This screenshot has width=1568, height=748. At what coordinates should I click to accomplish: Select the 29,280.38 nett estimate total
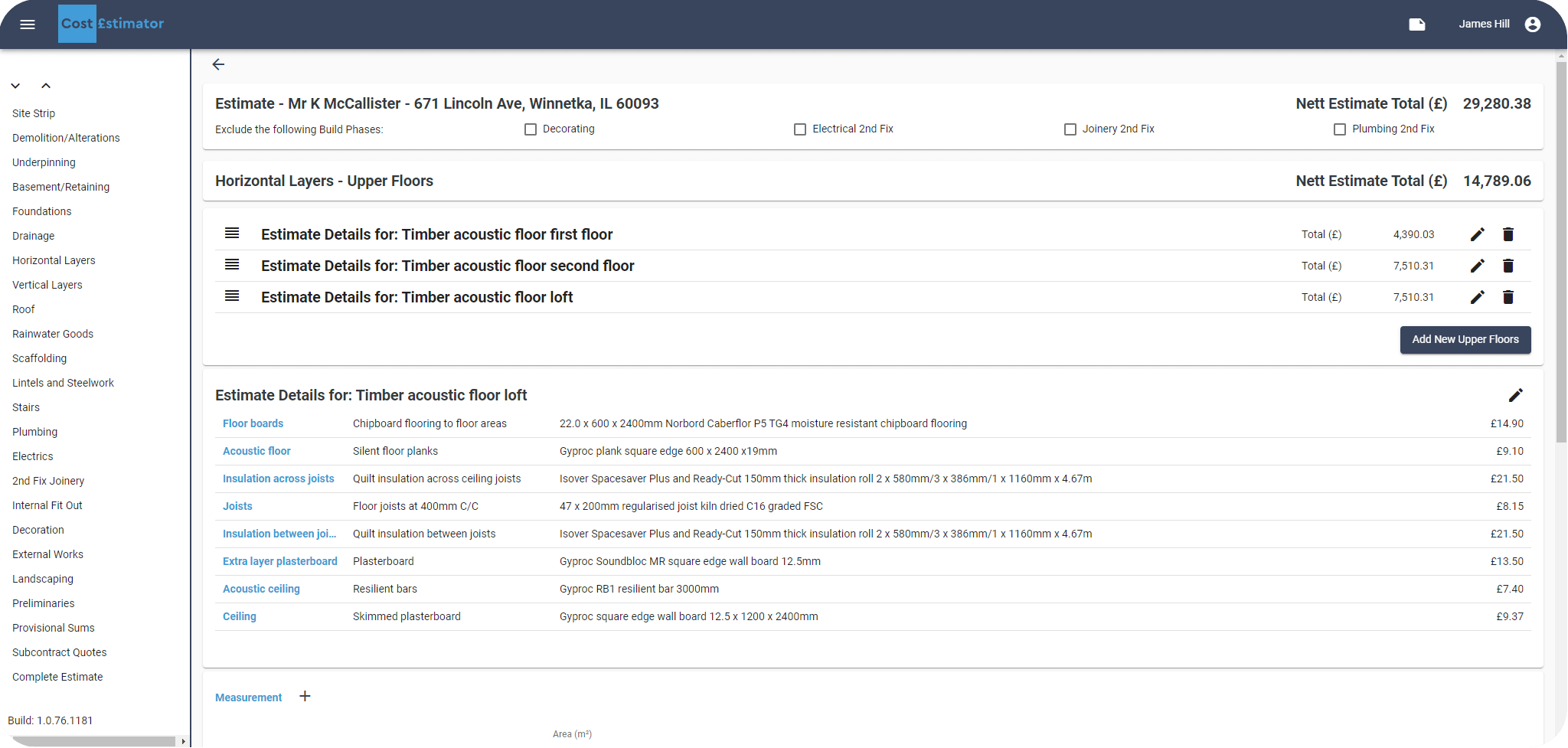click(x=1497, y=103)
